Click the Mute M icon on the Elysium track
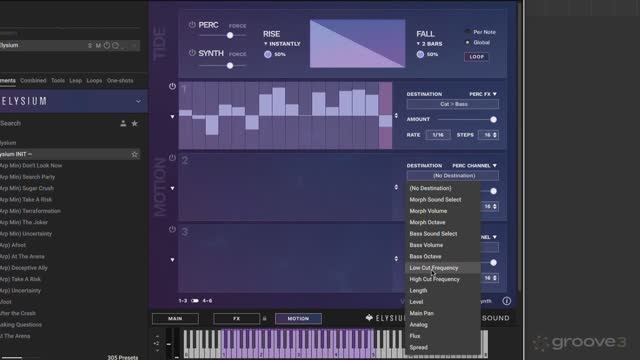 tap(98, 45)
